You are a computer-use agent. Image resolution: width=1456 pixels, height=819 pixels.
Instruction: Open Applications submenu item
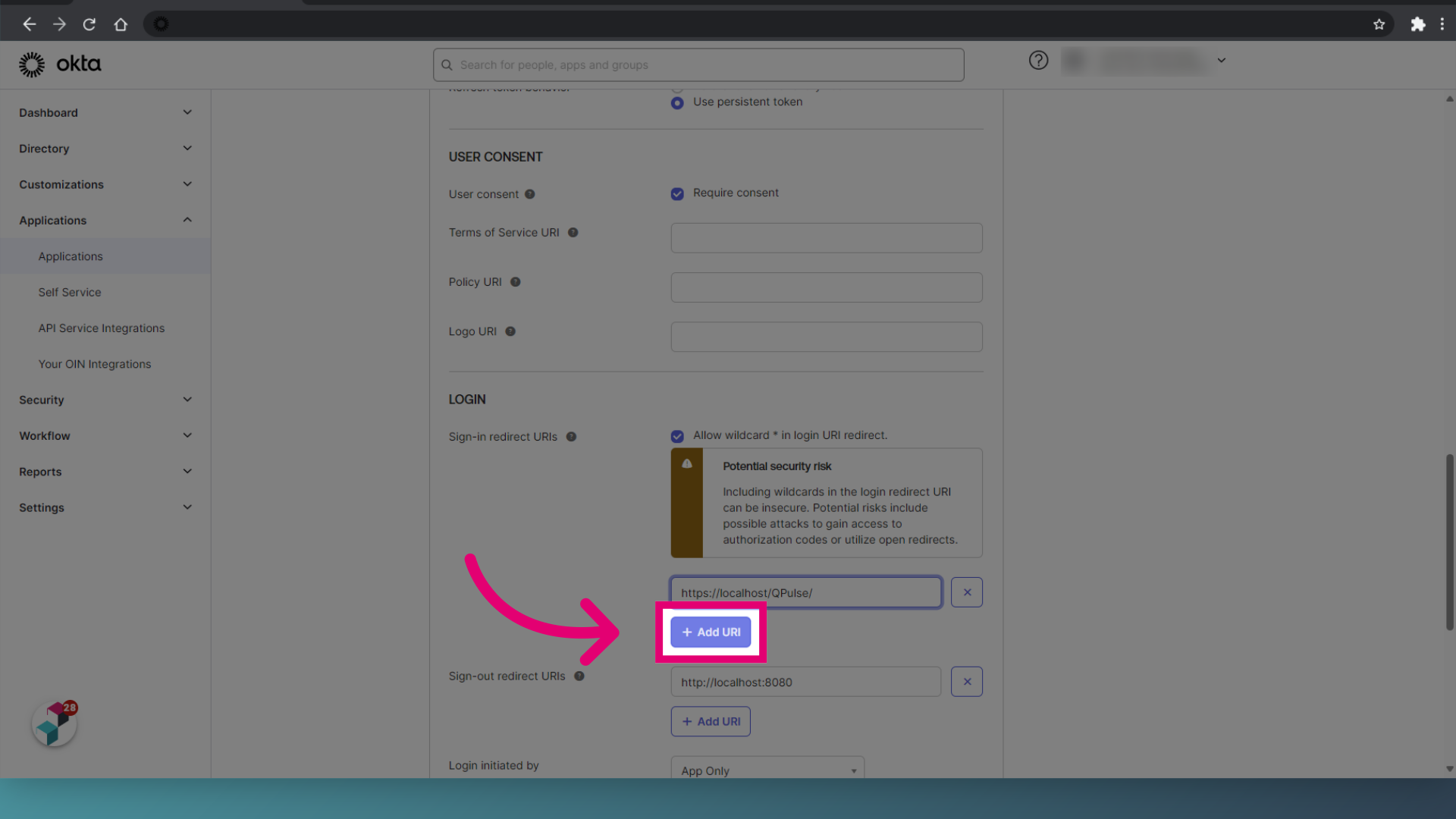coord(105,256)
